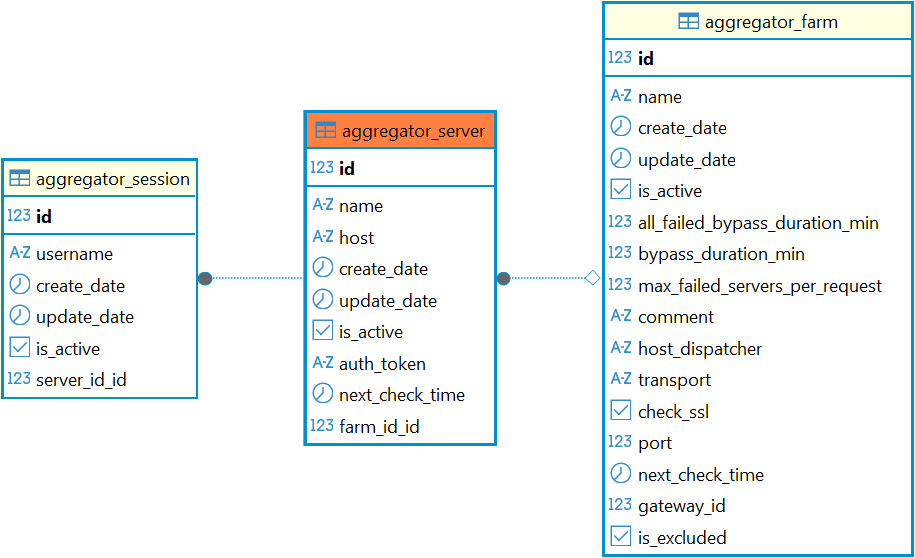Select the aggregator_farm table title
The height and width of the screenshot is (558, 915).
click(771, 21)
